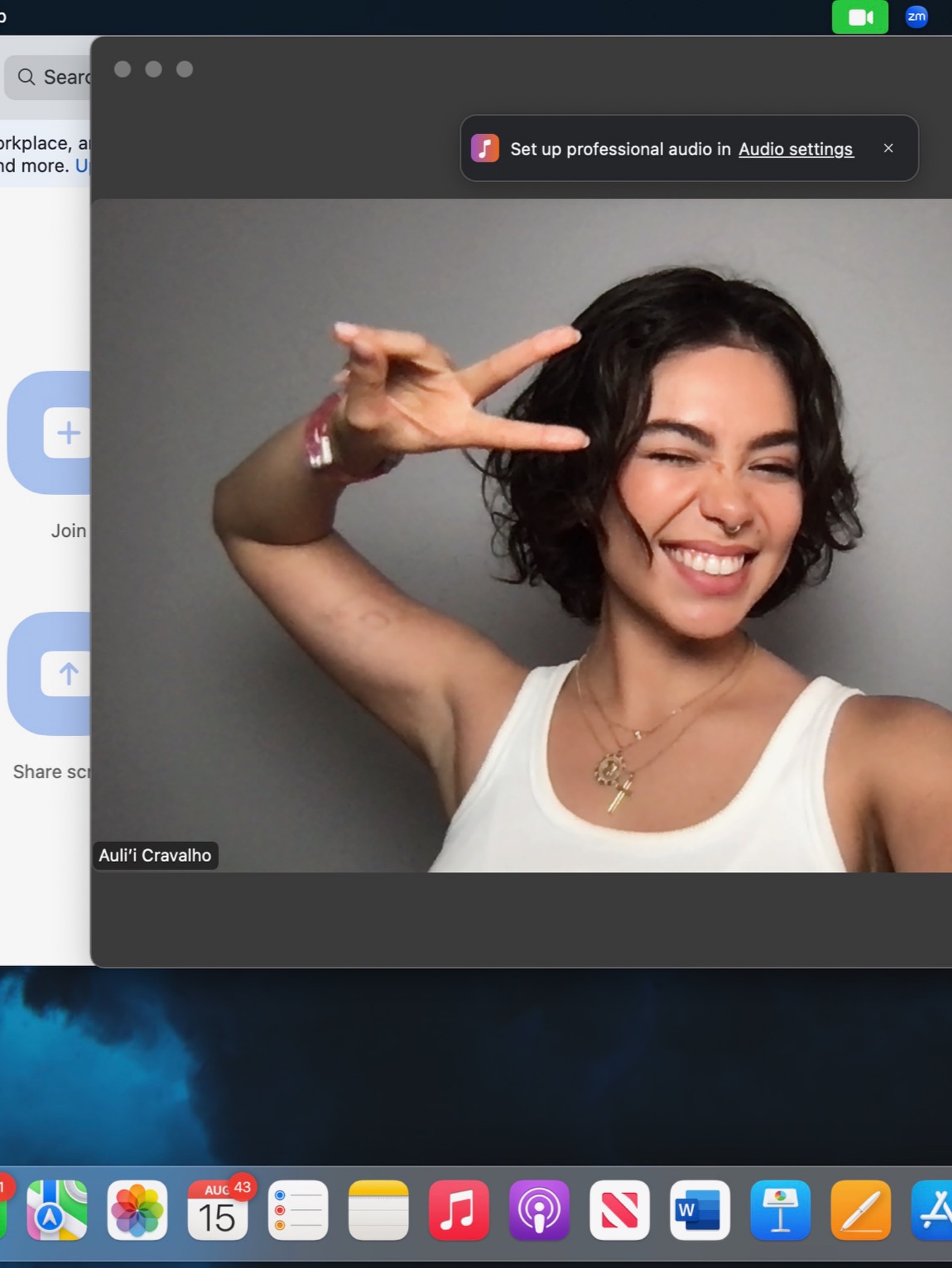
Task: Dismiss the professional audio notification
Action: [x=889, y=149]
